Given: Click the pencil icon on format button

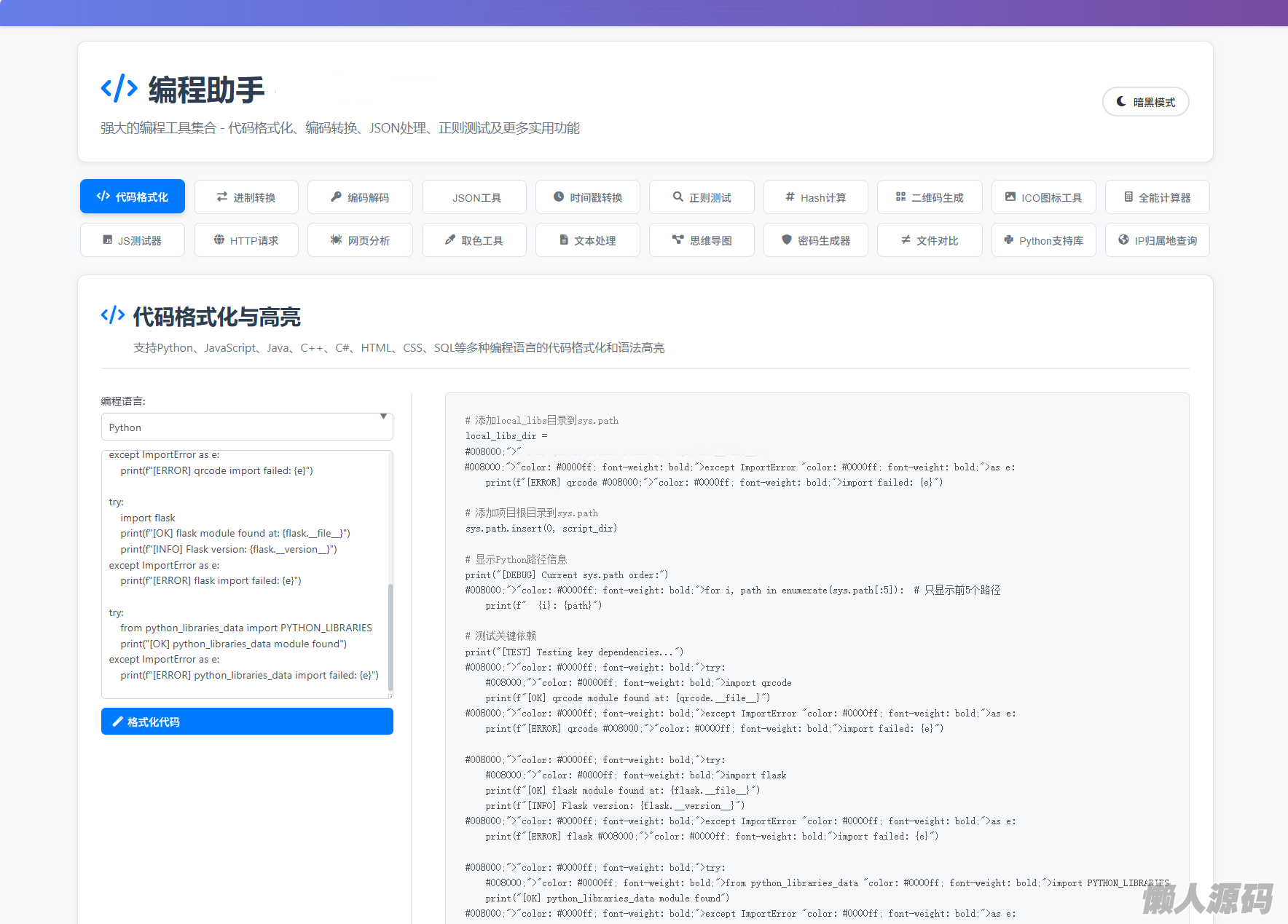Looking at the screenshot, I should coord(117,722).
